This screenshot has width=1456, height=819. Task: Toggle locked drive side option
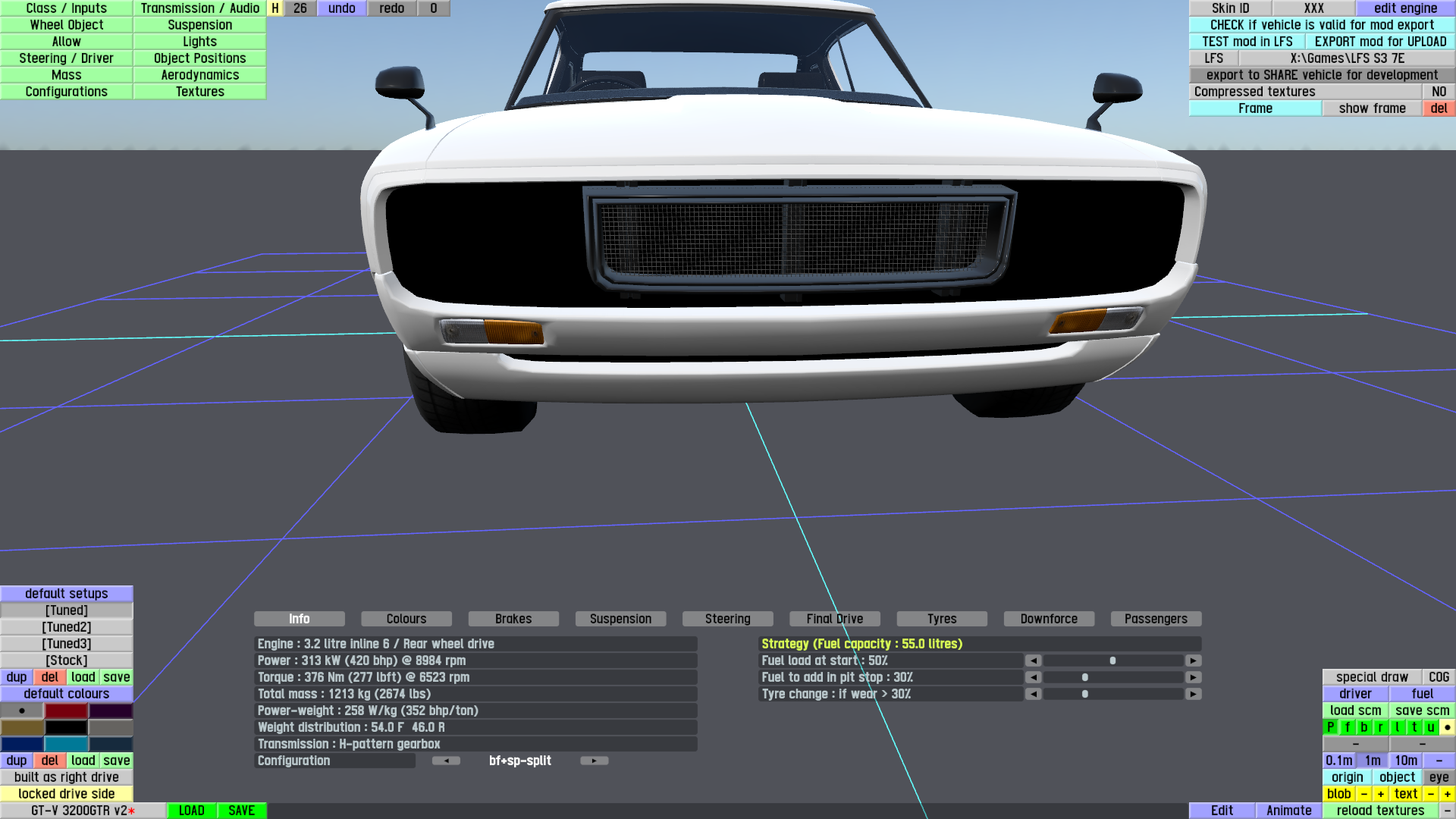tap(67, 794)
